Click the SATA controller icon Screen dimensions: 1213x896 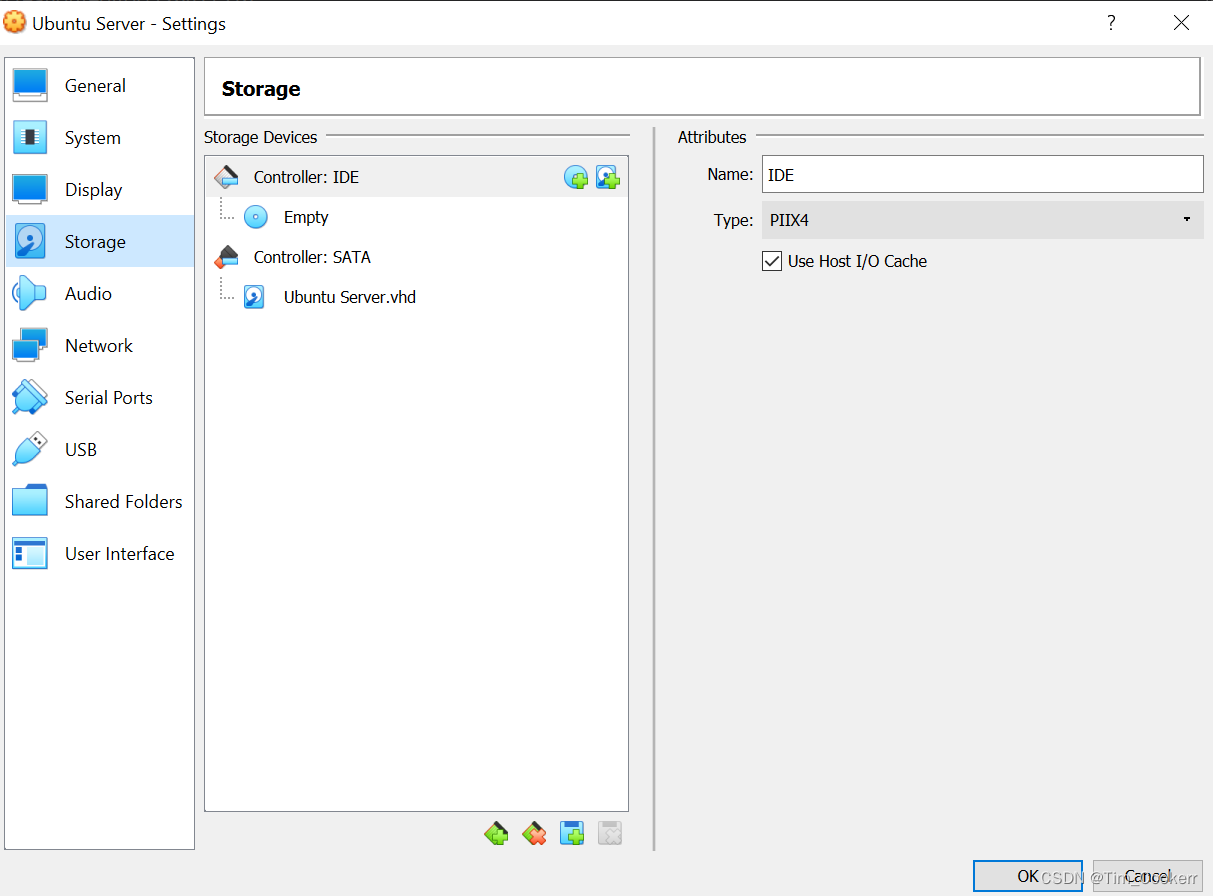(x=227, y=257)
